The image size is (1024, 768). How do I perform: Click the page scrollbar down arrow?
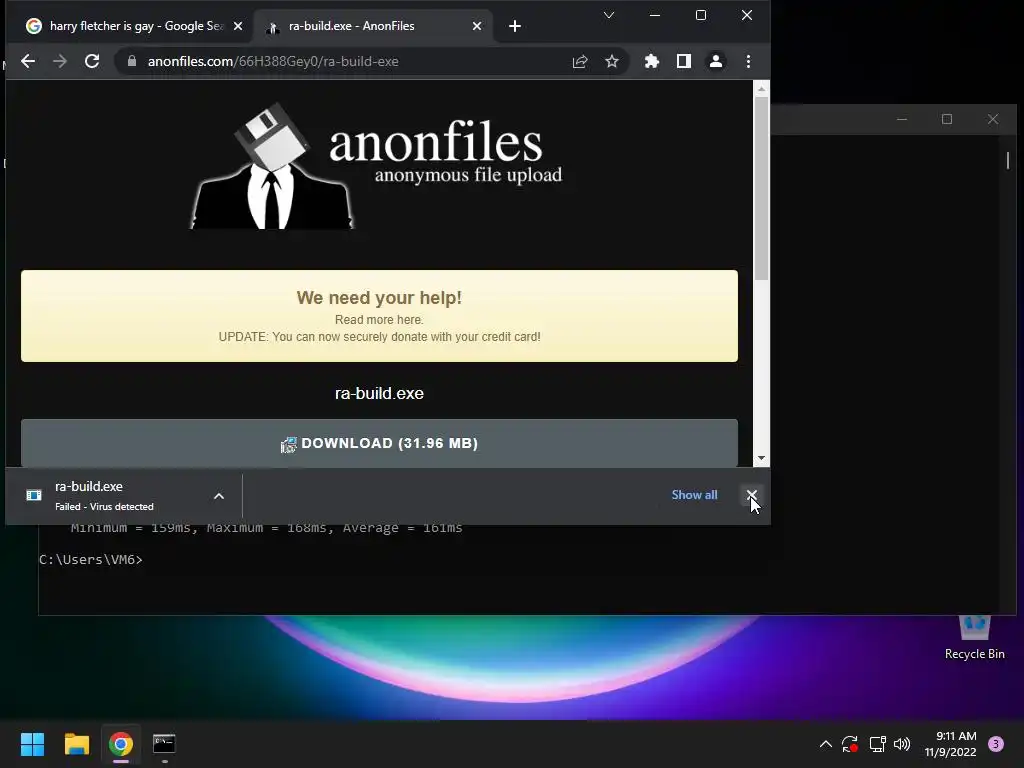pos(761,458)
